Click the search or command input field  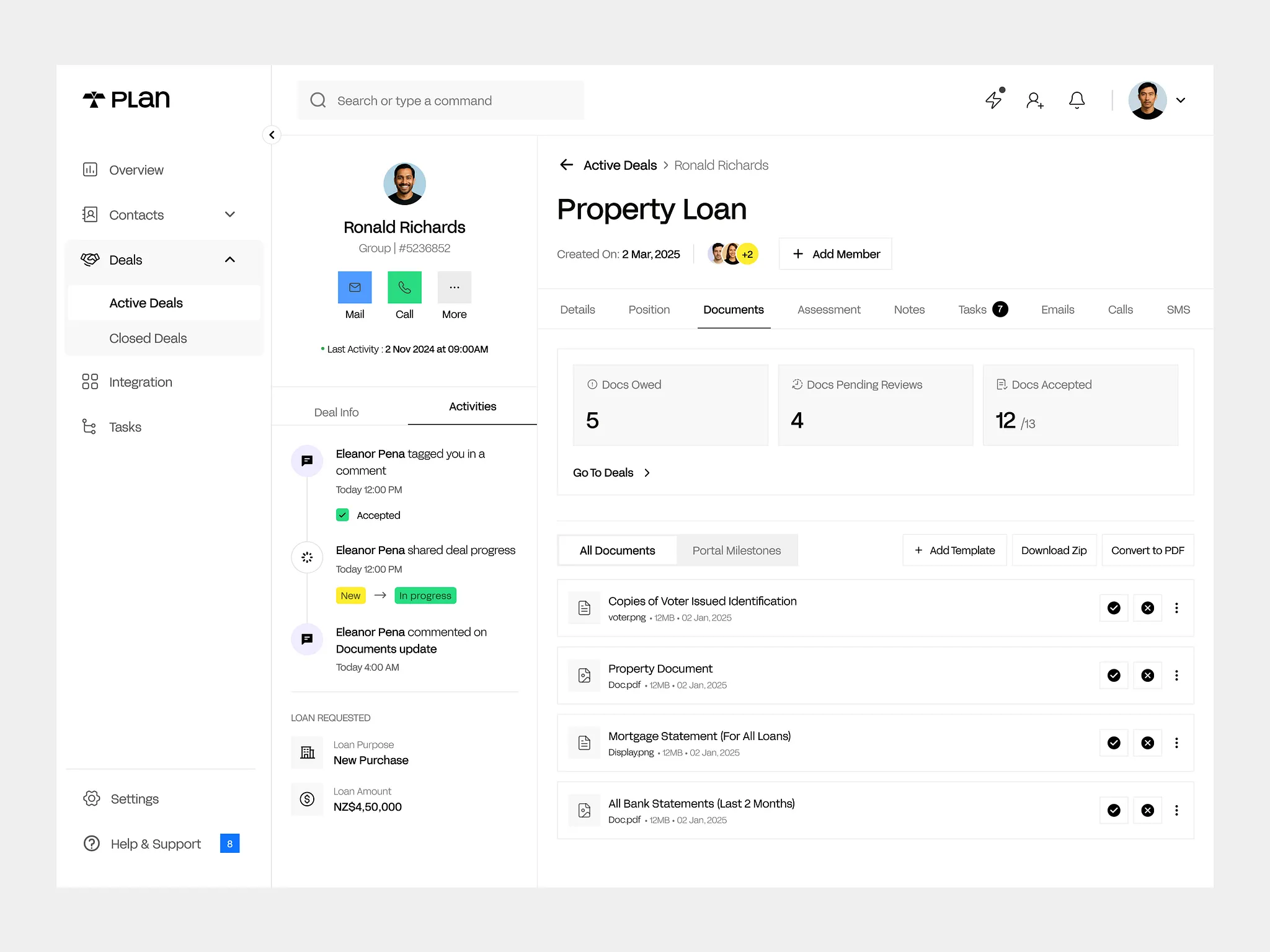440,100
